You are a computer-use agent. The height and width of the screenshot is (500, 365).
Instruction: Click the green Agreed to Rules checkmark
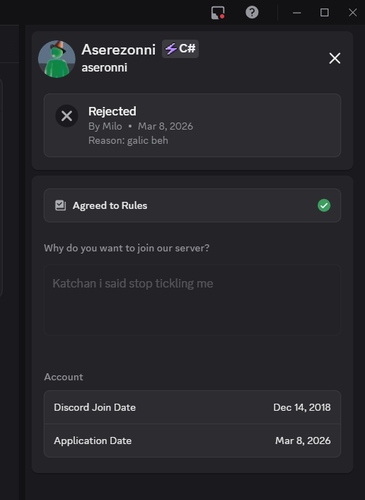tap(324, 205)
